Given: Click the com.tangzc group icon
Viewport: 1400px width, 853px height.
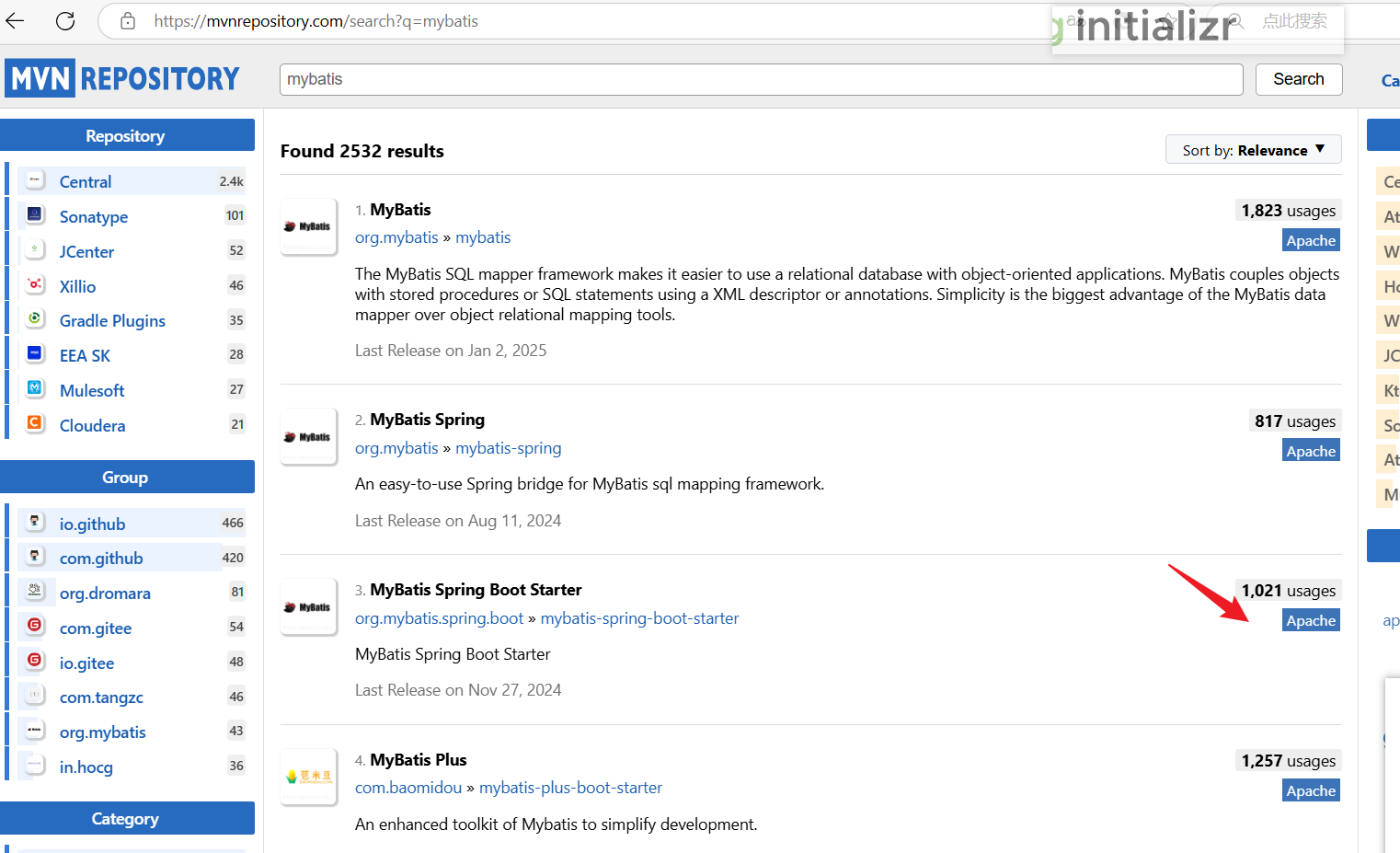Looking at the screenshot, I should click(x=35, y=696).
